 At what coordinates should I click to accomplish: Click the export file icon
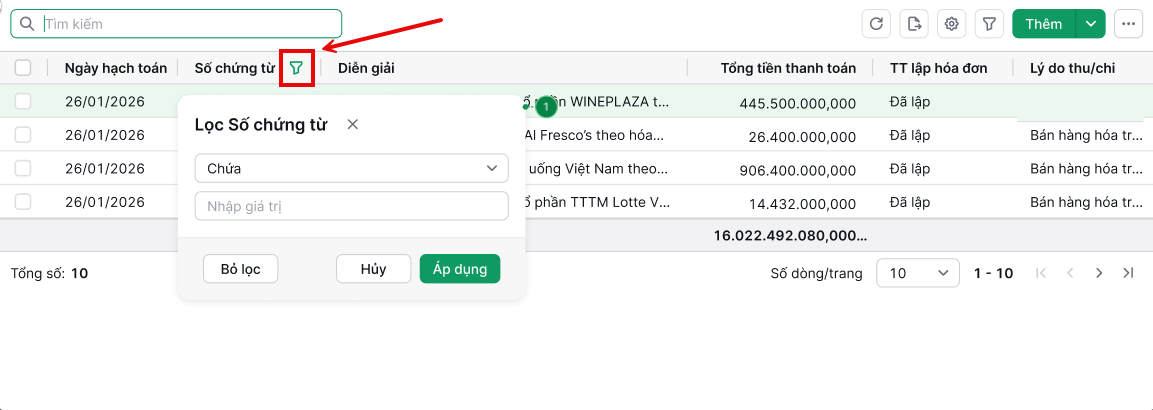pos(914,24)
